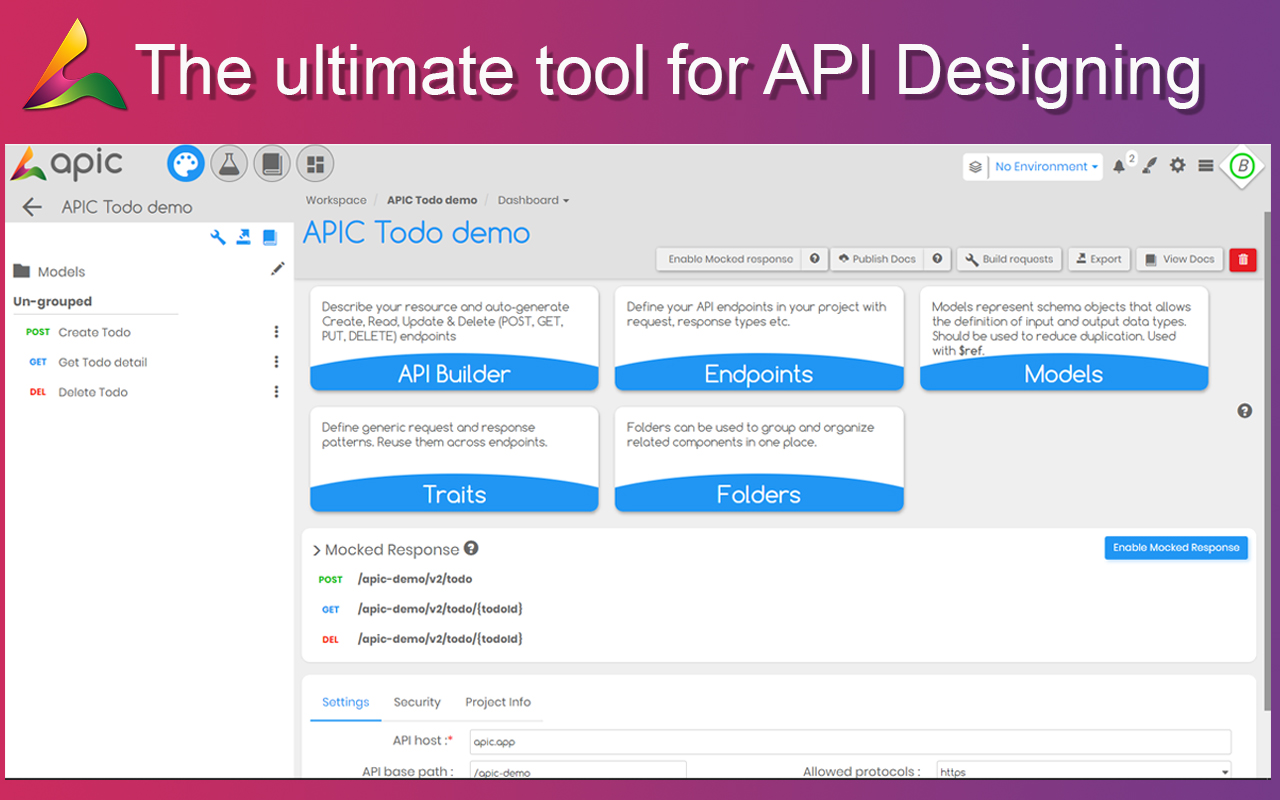Select the Settings tab

point(346,702)
